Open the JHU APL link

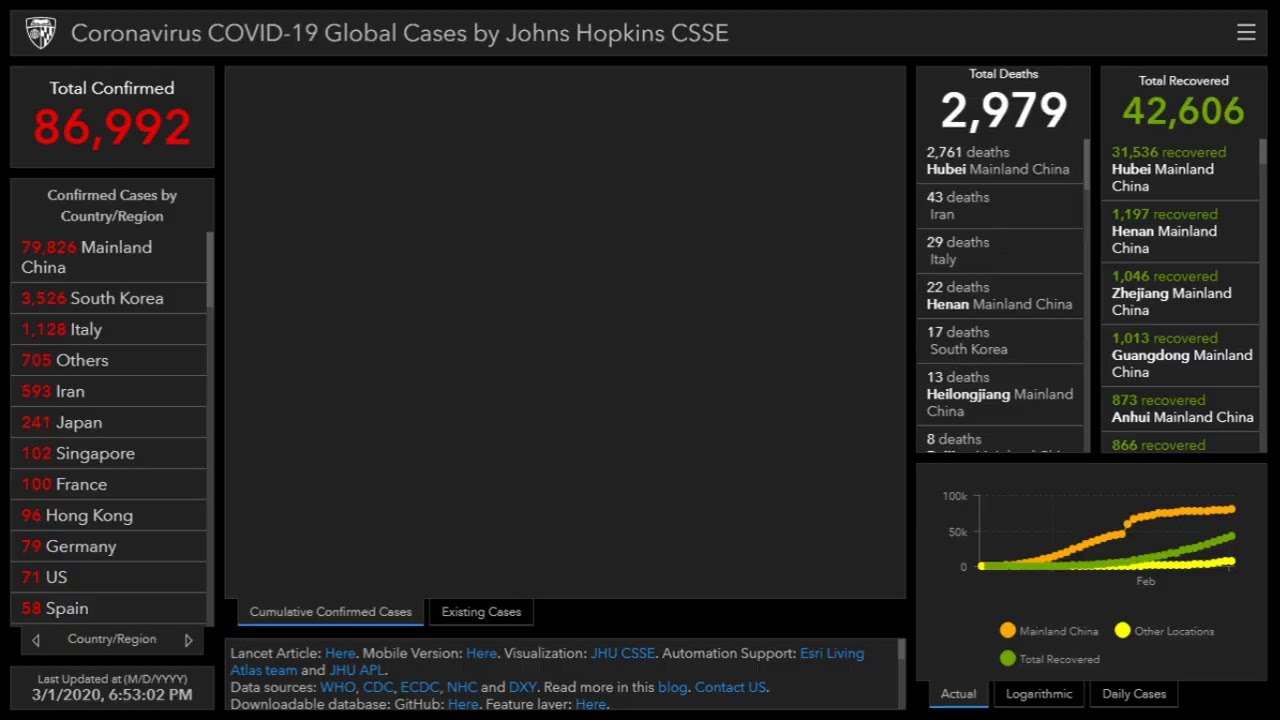point(357,670)
